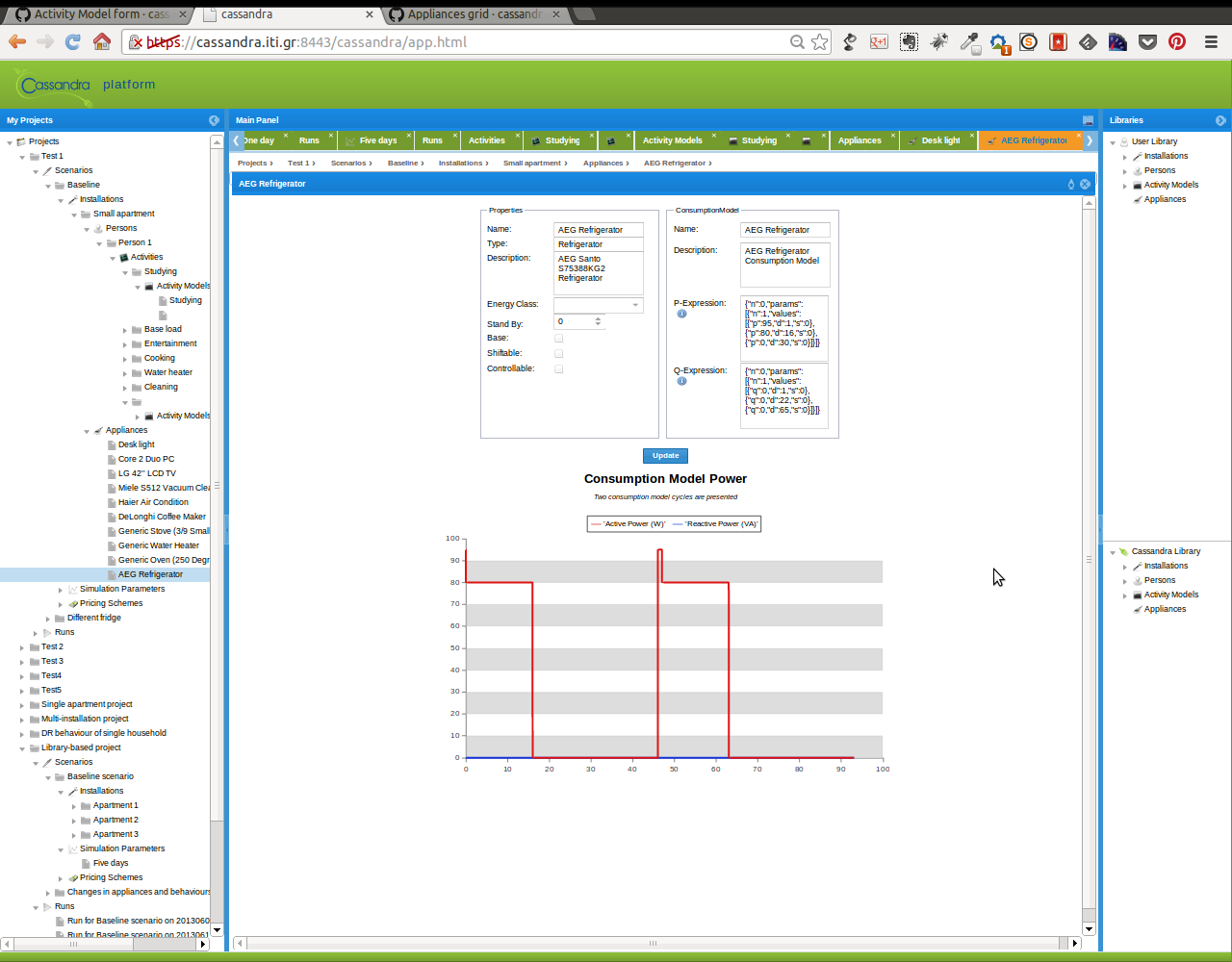Expand Apartment 1 installation
The width and height of the screenshot is (1232, 962).
tap(73, 805)
